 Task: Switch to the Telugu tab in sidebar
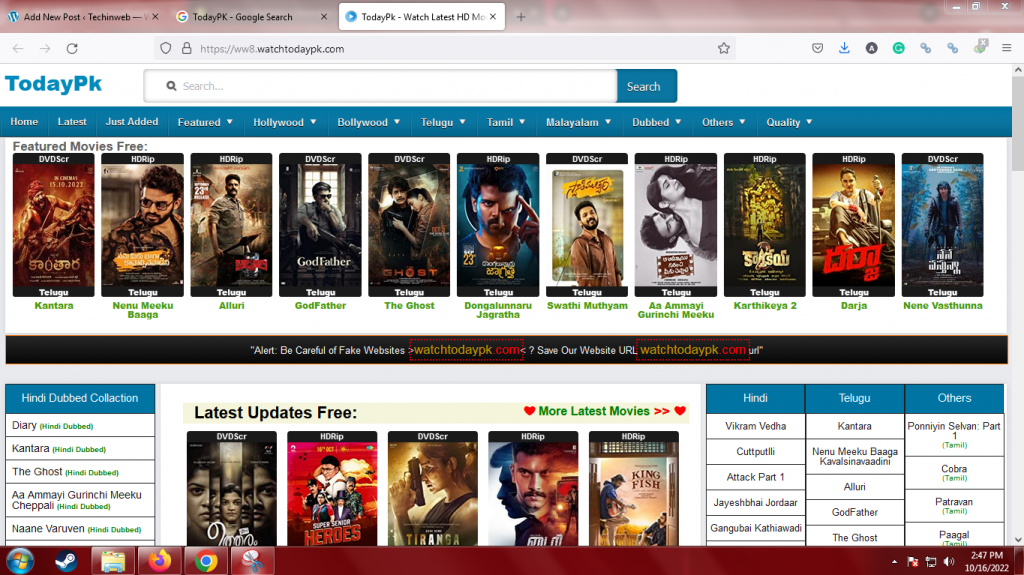coord(854,398)
